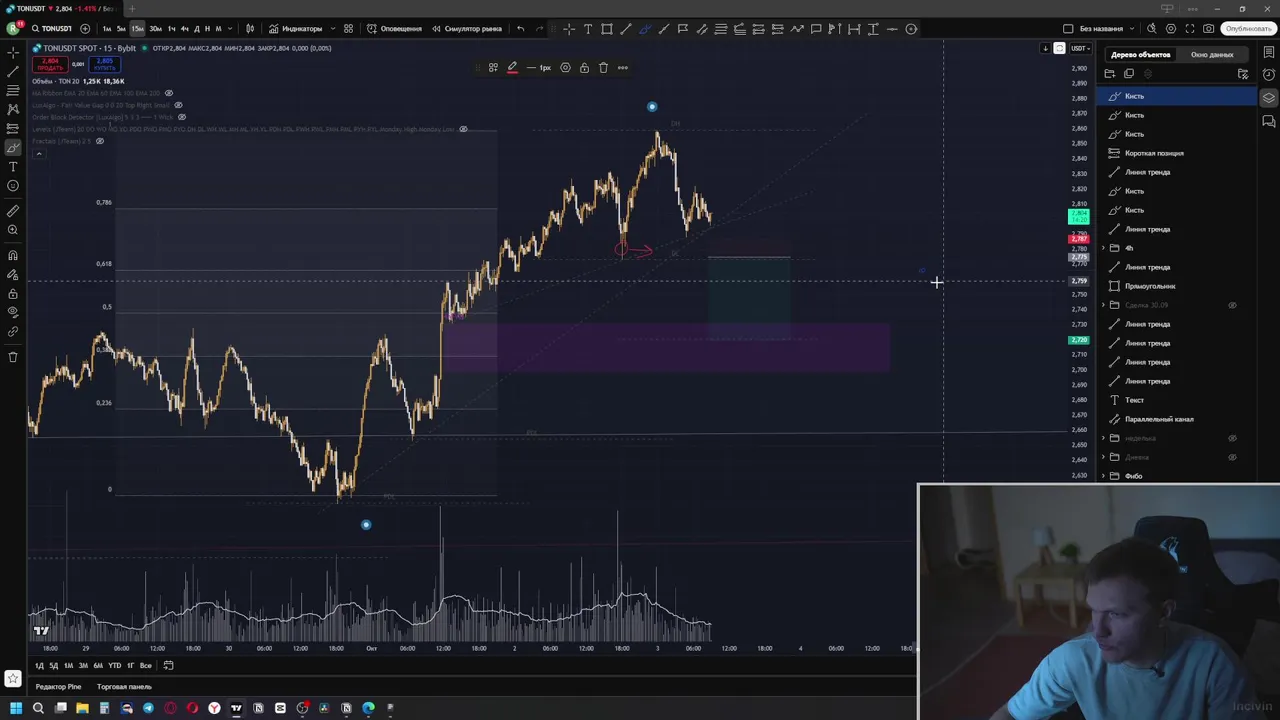Collapse the indicator legend chevron

coord(39,153)
